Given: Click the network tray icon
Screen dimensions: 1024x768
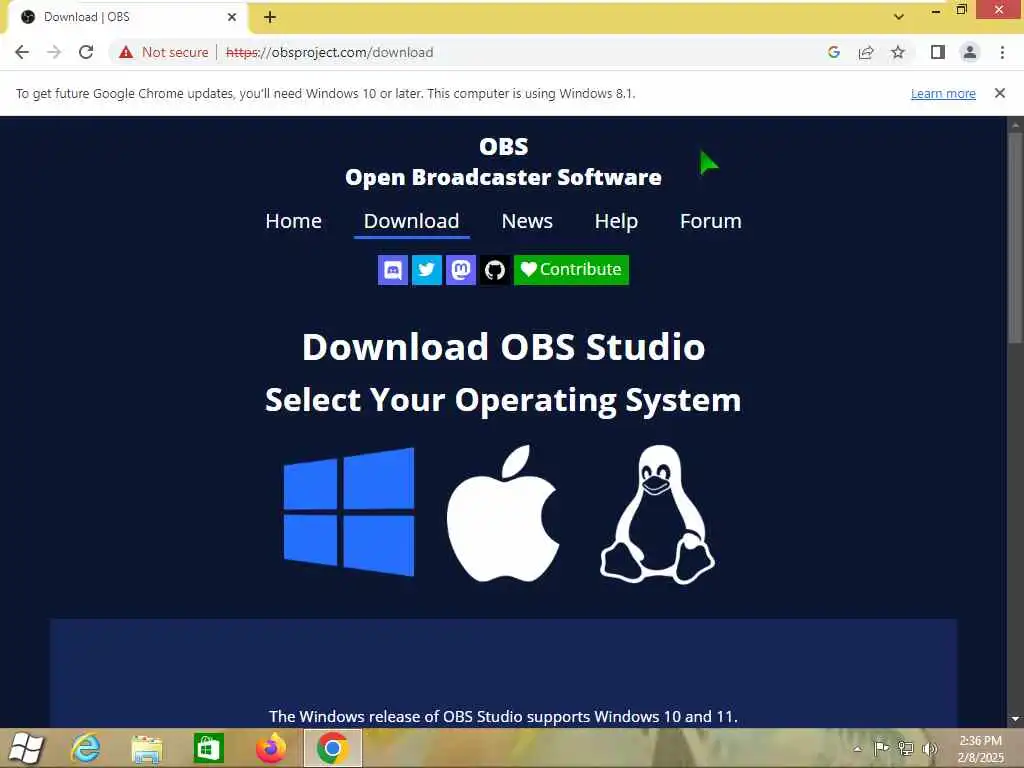Looking at the screenshot, I should coord(905,748).
